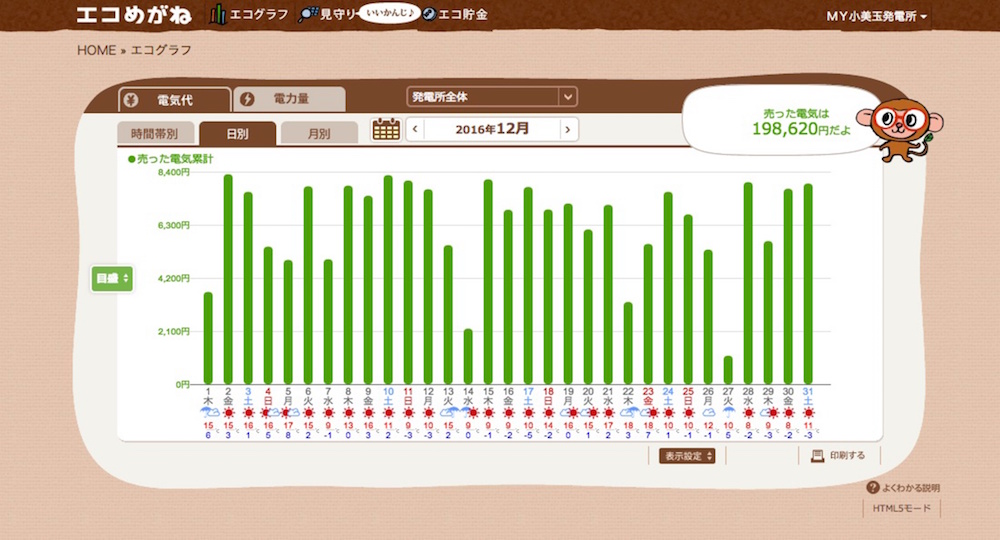Select the 日別 daily tab
The height and width of the screenshot is (540, 1000).
tap(237, 133)
